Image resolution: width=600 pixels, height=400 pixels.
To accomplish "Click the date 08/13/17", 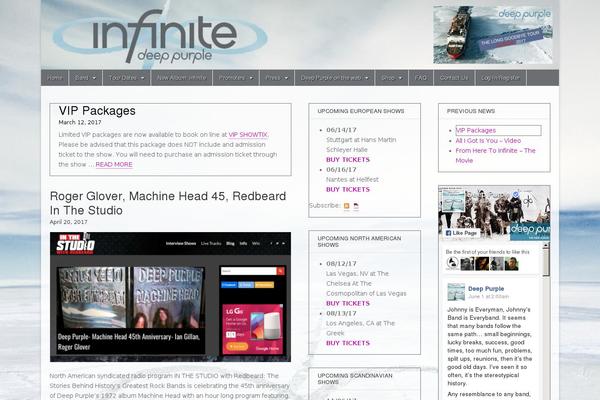I will (341, 313).
